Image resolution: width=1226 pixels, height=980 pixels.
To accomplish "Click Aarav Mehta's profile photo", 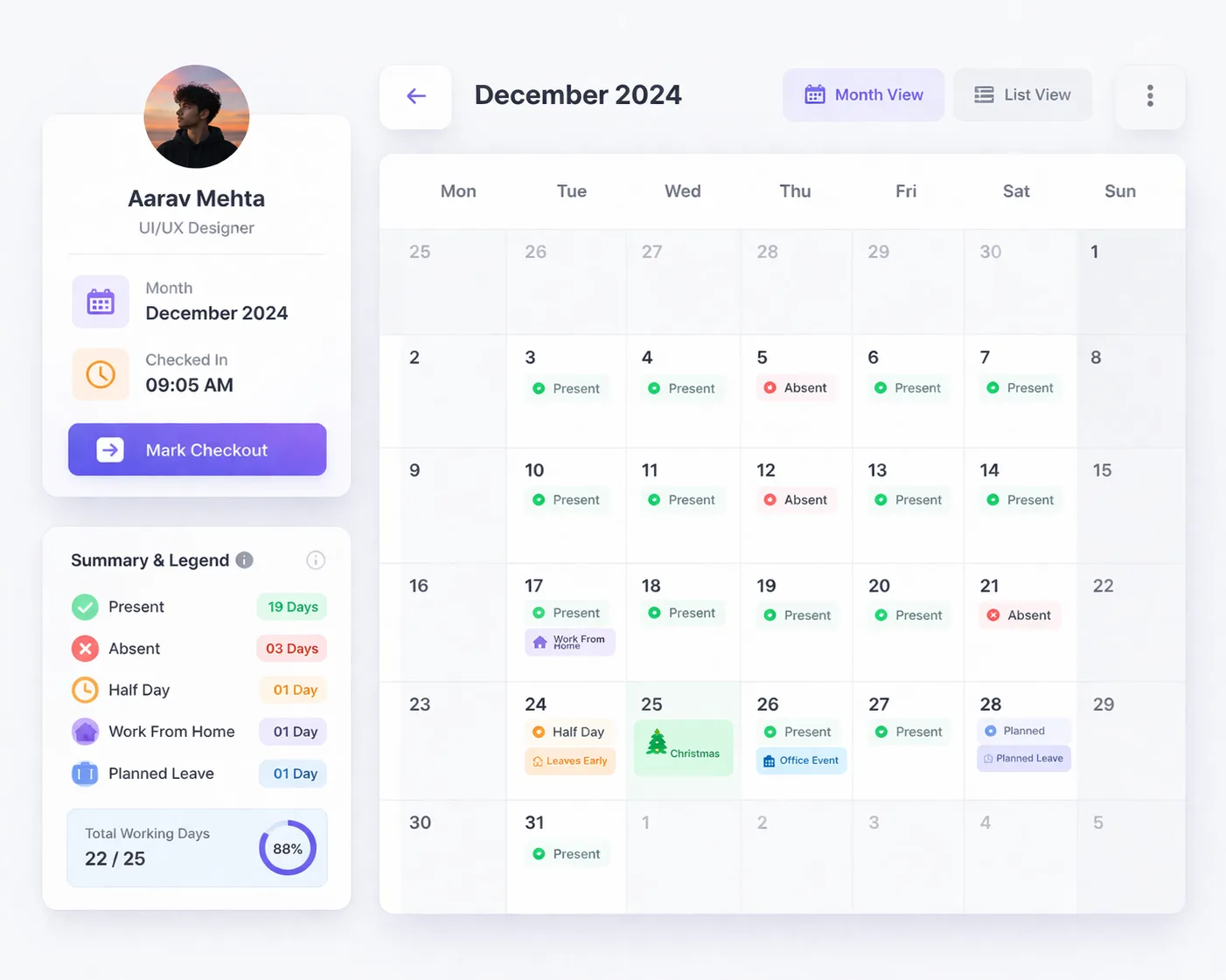I will tap(196, 116).
